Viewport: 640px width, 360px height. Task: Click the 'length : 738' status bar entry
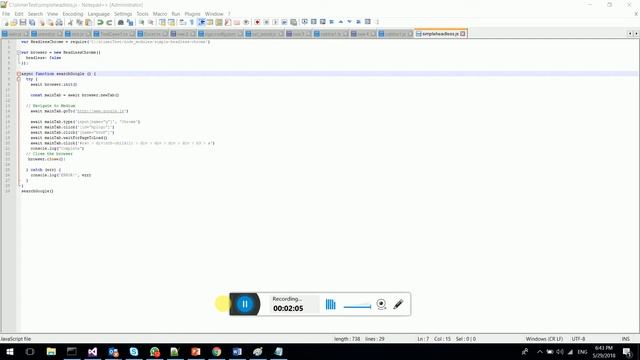pos(347,339)
